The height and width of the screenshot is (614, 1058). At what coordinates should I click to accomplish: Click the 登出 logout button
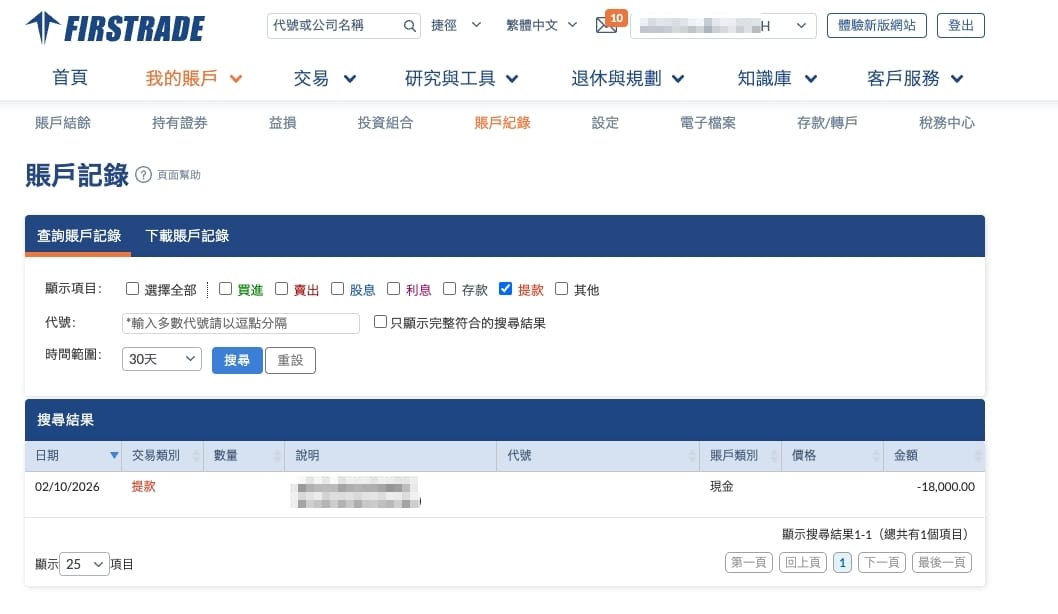coord(960,26)
